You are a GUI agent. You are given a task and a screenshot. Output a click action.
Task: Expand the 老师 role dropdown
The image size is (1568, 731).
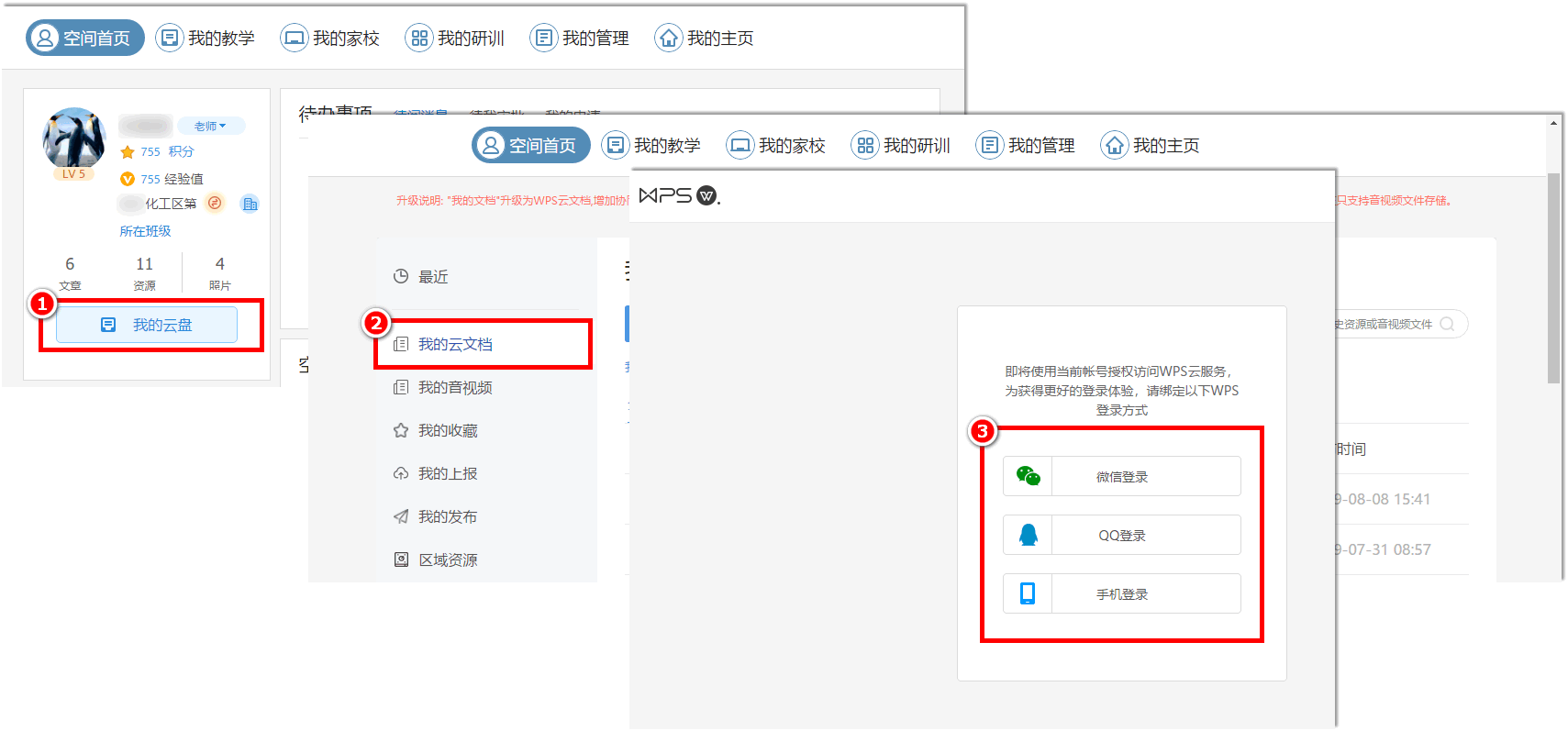210,126
